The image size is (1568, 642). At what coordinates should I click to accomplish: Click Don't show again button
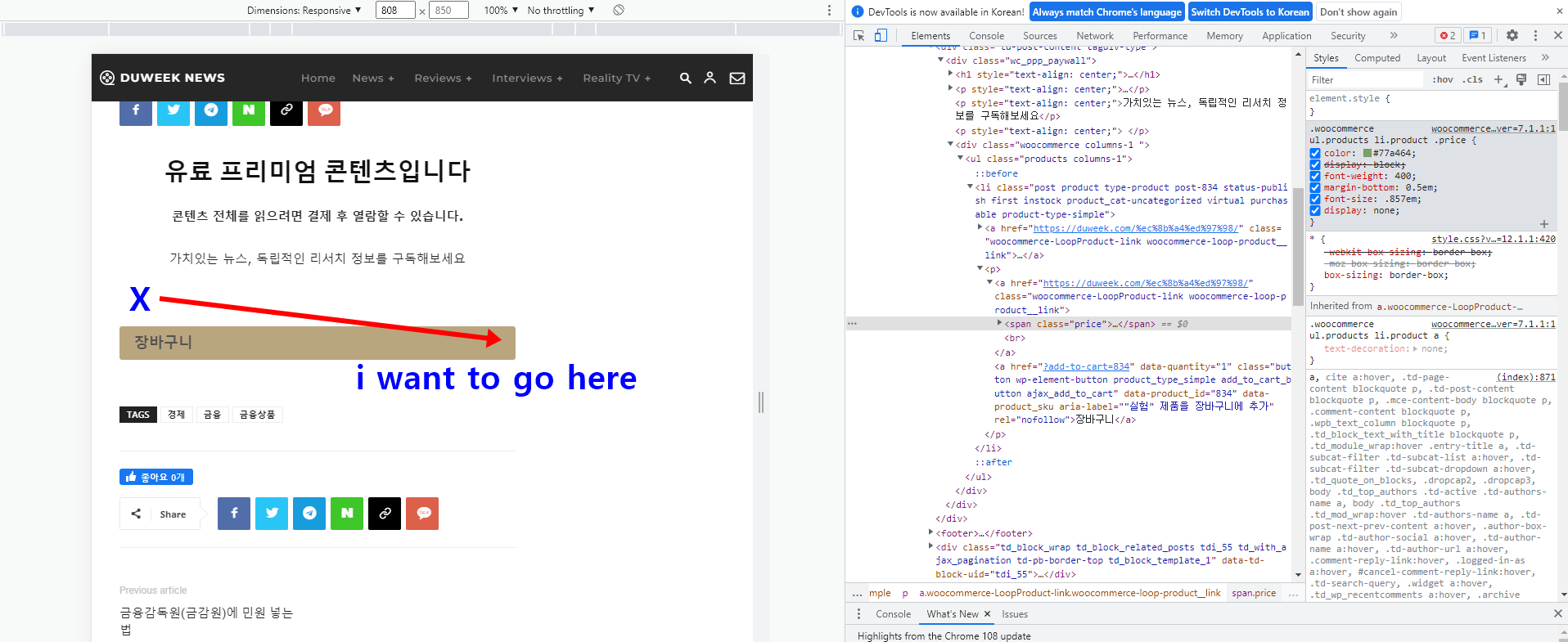(x=1358, y=11)
